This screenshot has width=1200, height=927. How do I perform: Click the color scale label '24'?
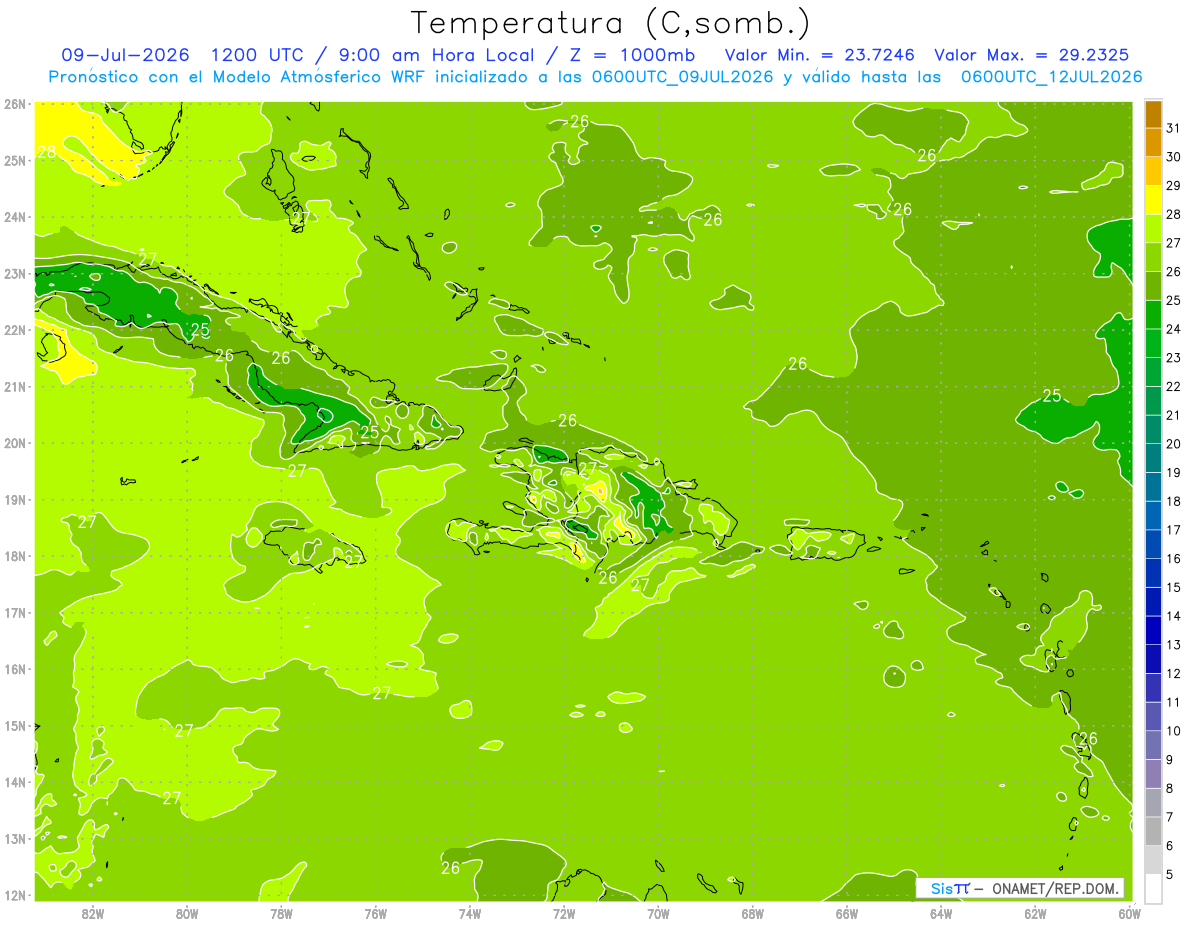(1174, 328)
